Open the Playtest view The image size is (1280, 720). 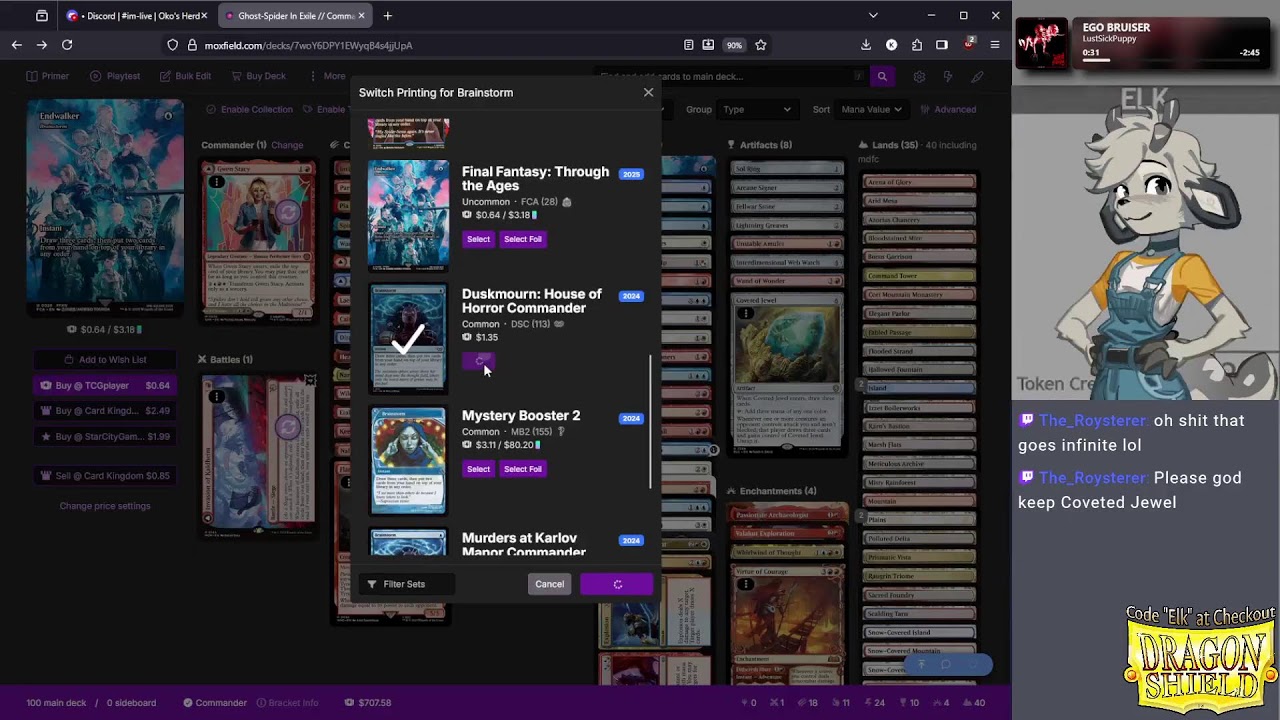(x=115, y=76)
